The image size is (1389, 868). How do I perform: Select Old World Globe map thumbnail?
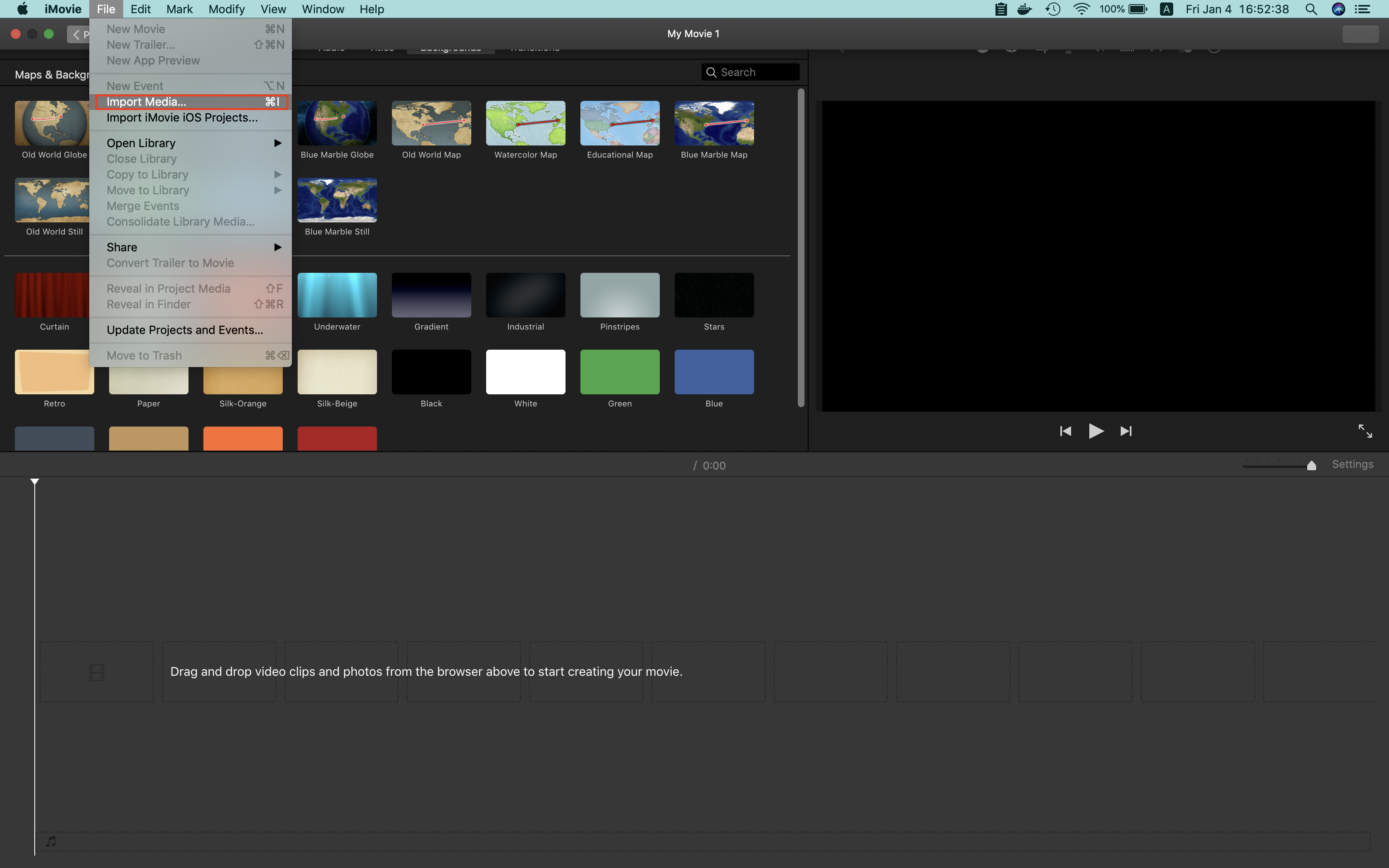52,124
